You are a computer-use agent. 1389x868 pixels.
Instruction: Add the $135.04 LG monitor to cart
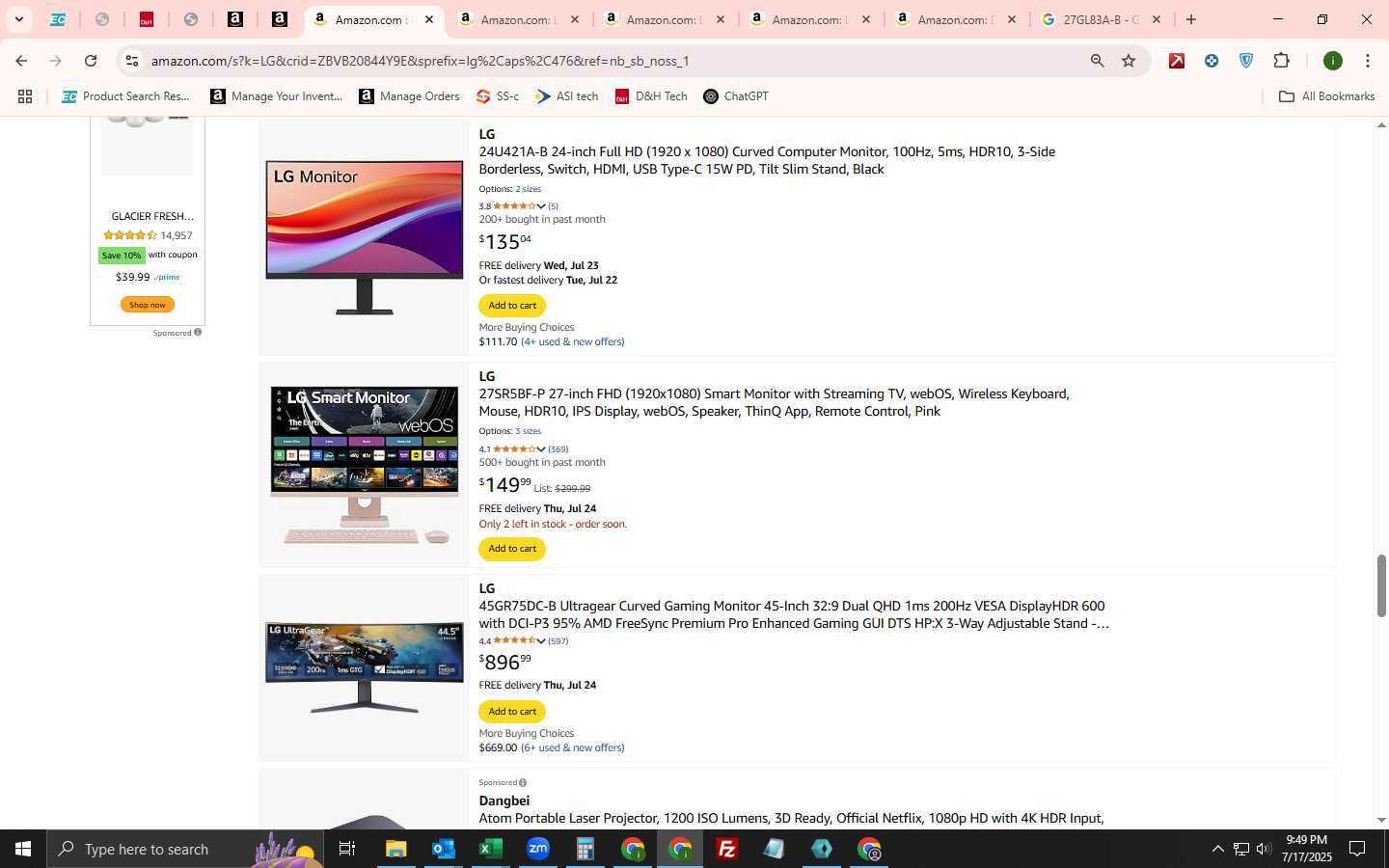(512, 306)
